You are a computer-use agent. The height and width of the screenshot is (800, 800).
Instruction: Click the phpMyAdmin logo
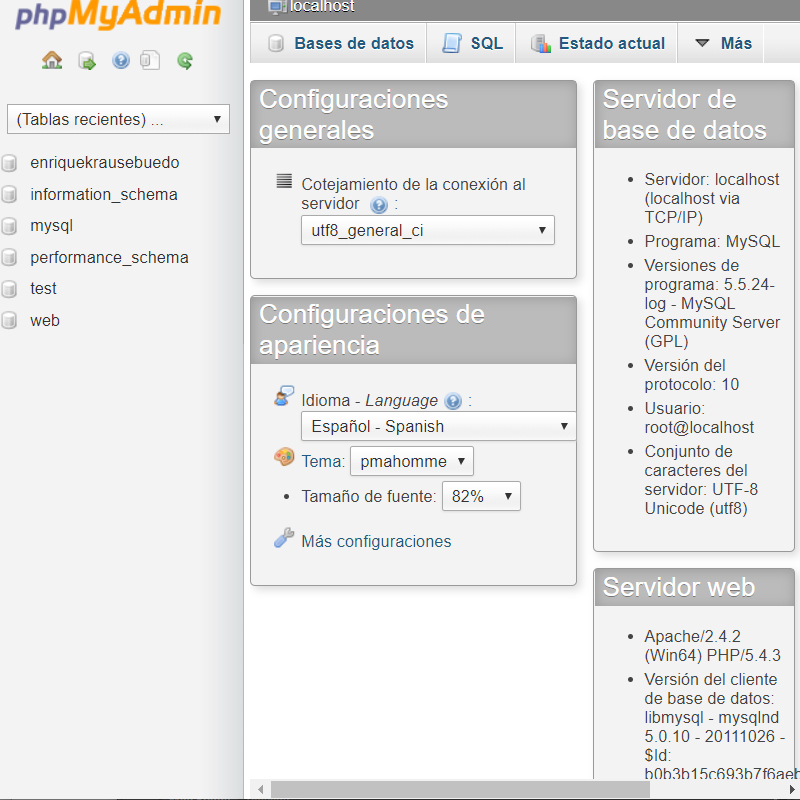[118, 14]
